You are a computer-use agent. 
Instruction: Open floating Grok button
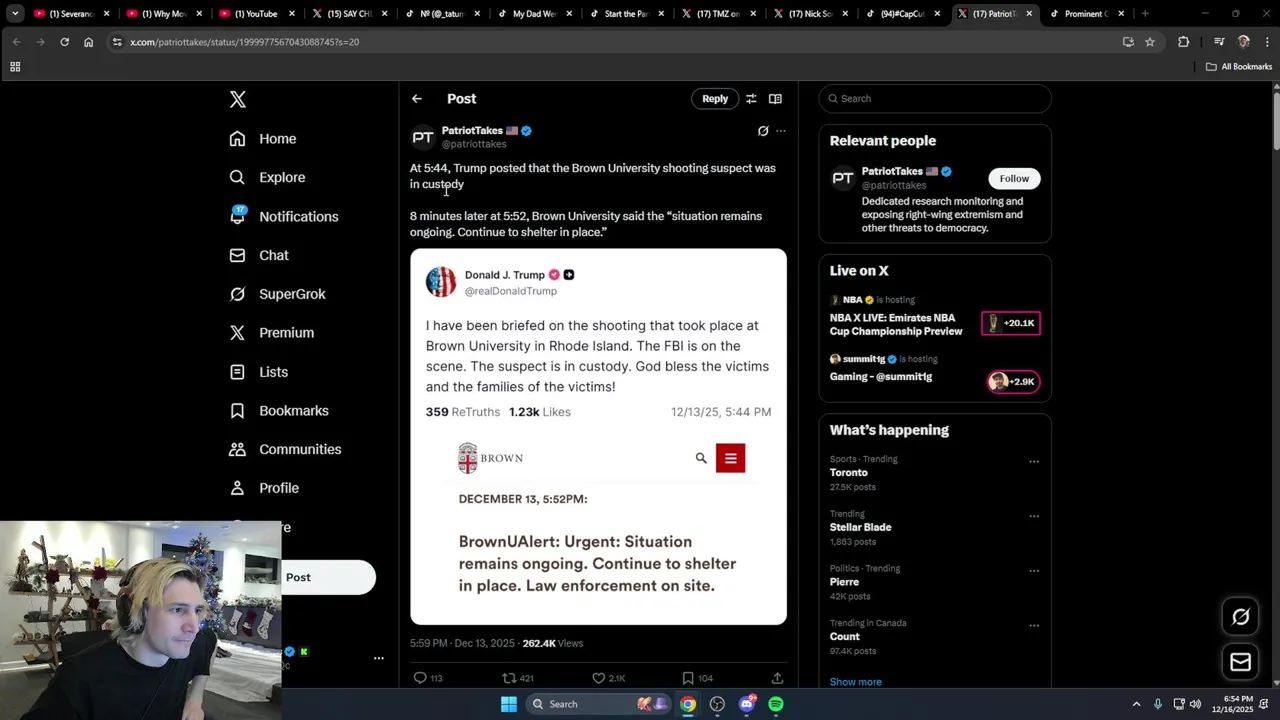tap(1240, 617)
